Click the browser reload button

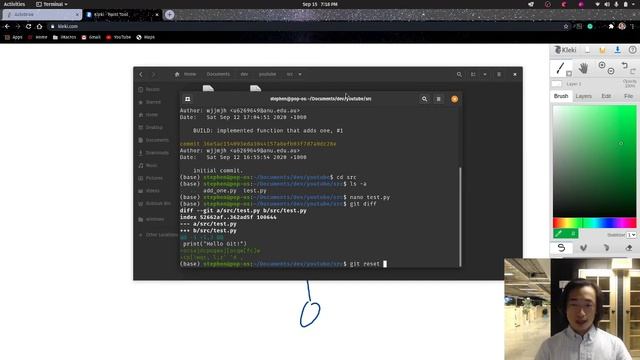click(x=28, y=26)
